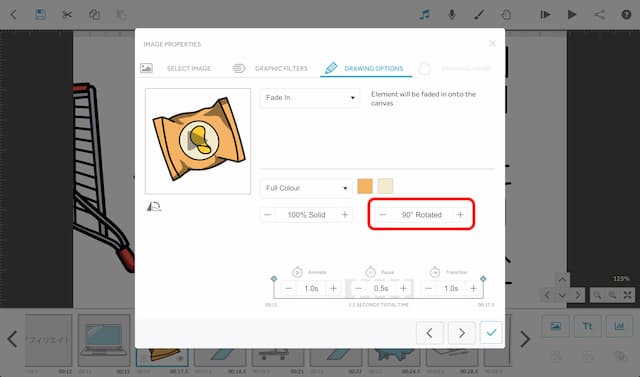This screenshot has width=640, height=377.
Task: Decrease Transition time with minus
Action: tap(428, 288)
